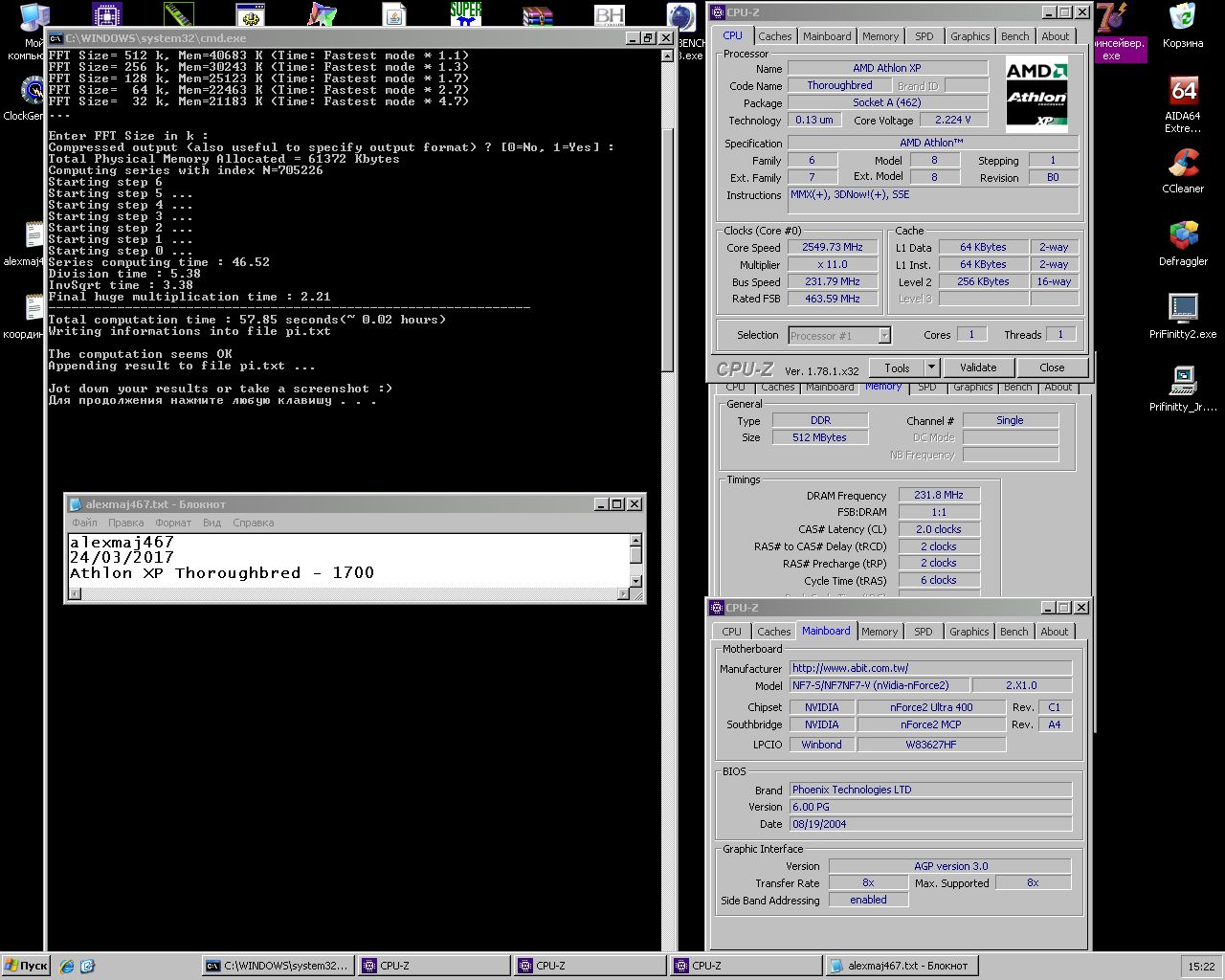
Task: Open the Формат menu in Блокнот
Action: (x=173, y=523)
